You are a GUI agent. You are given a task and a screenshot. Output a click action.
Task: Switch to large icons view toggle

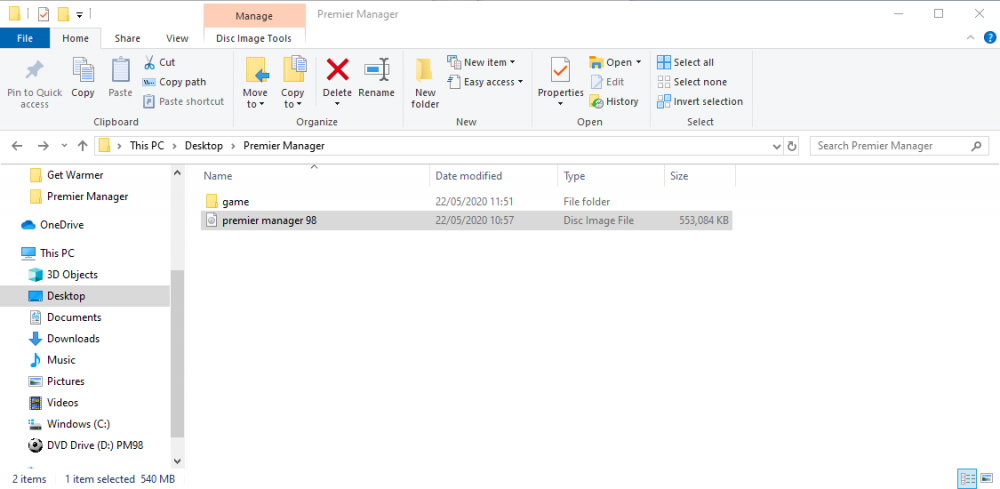[987, 478]
